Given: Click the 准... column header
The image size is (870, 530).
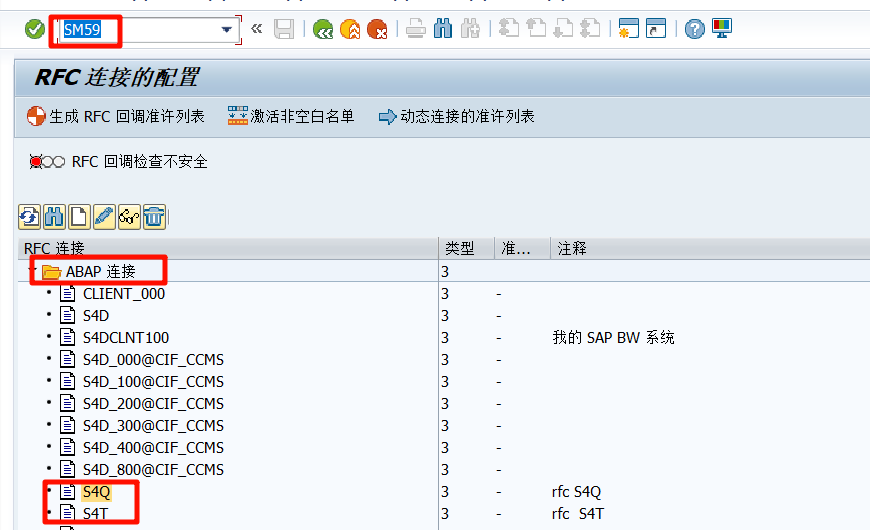Looking at the screenshot, I should point(522,248).
